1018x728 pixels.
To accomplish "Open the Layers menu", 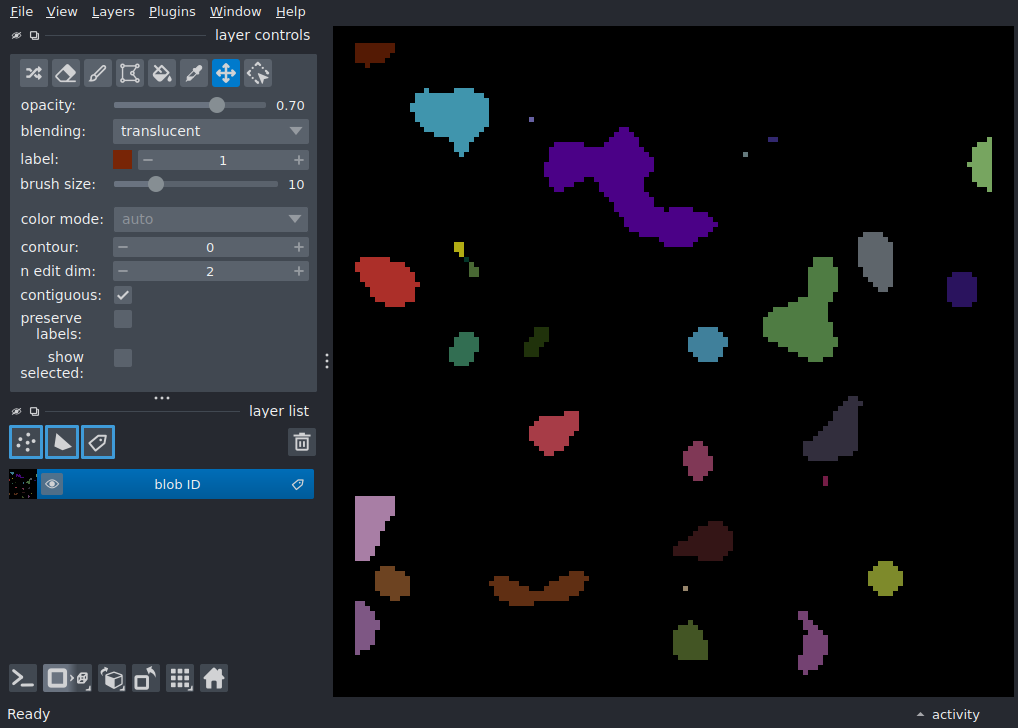I will pos(113,12).
